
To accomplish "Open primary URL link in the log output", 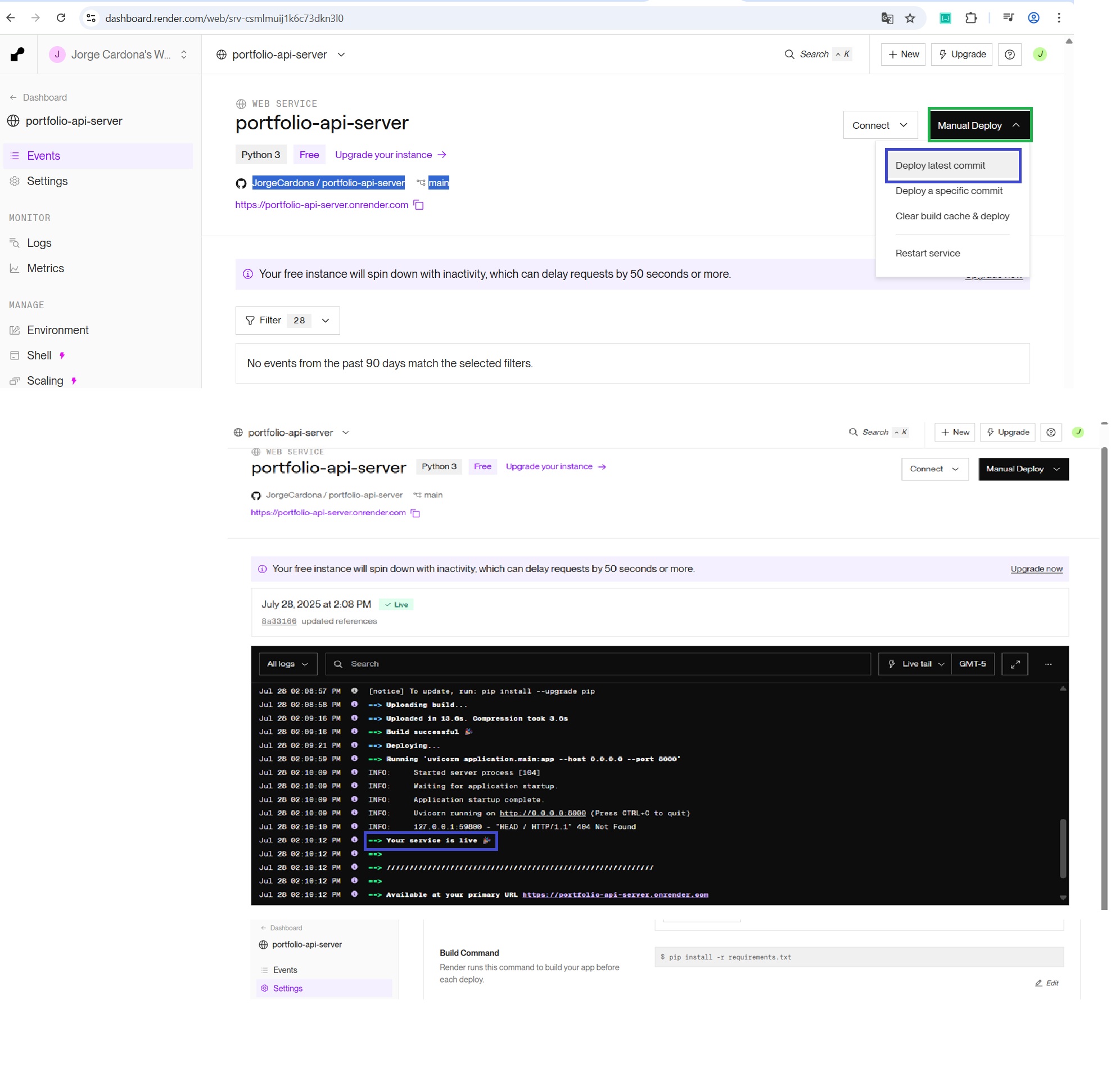I will (615, 894).
